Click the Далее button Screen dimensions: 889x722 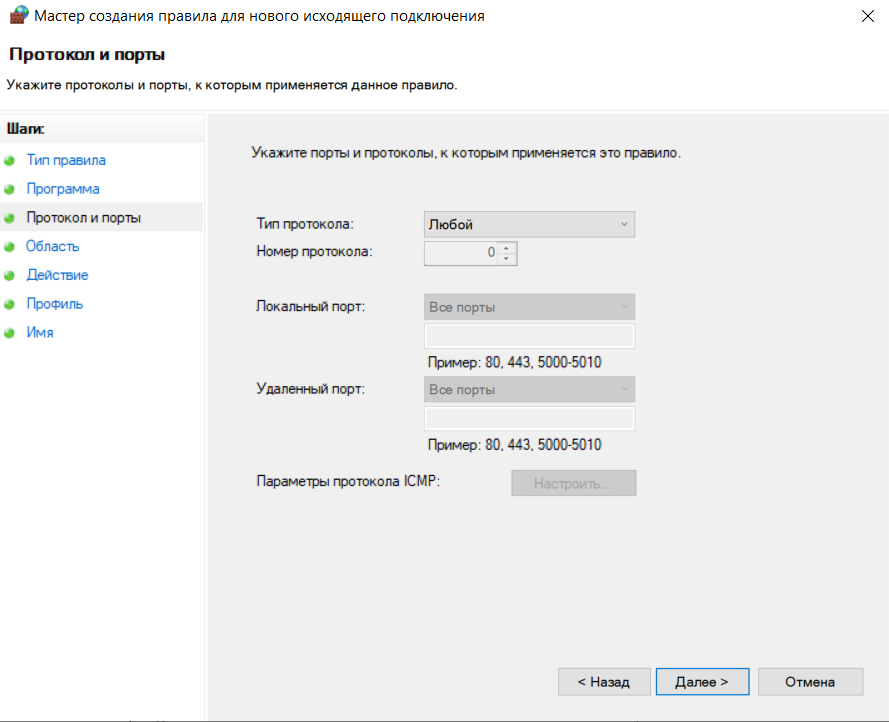[702, 682]
